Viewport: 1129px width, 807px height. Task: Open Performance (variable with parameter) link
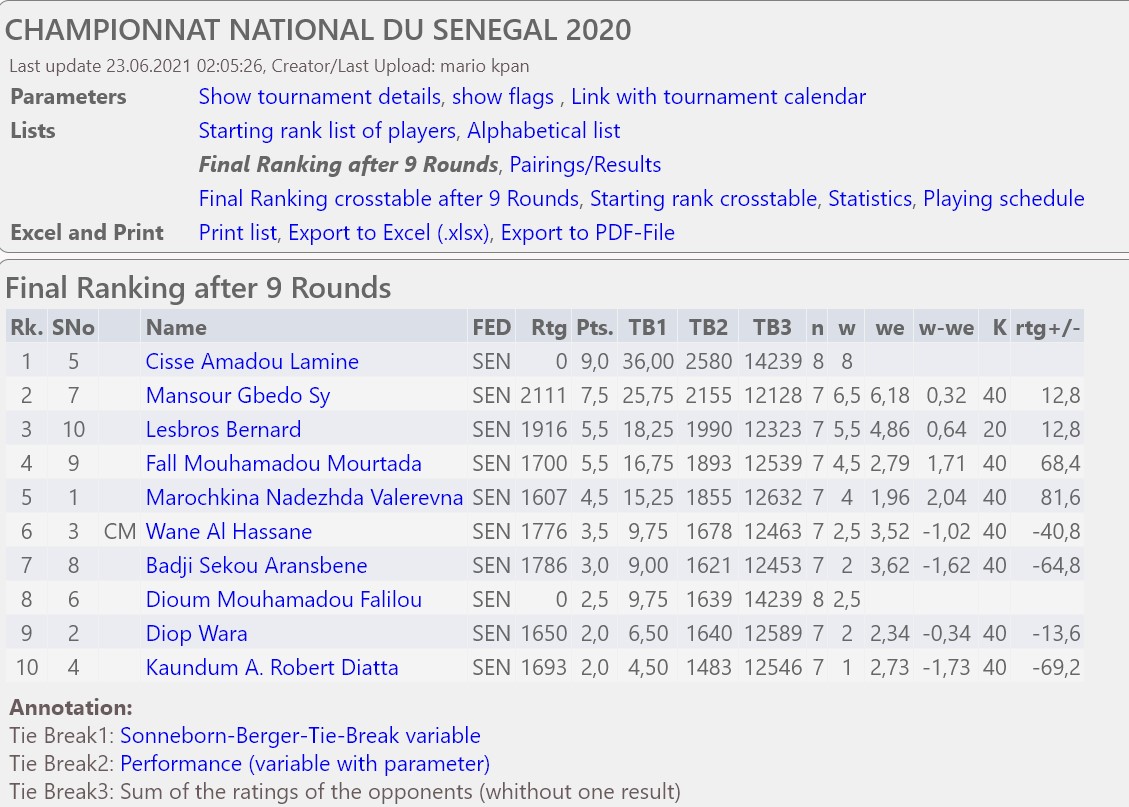click(305, 763)
